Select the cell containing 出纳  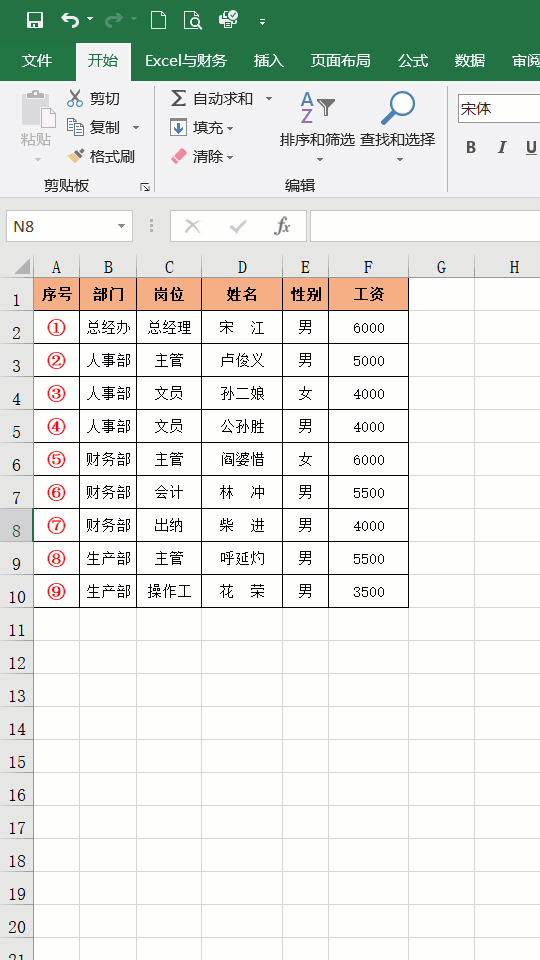click(169, 526)
